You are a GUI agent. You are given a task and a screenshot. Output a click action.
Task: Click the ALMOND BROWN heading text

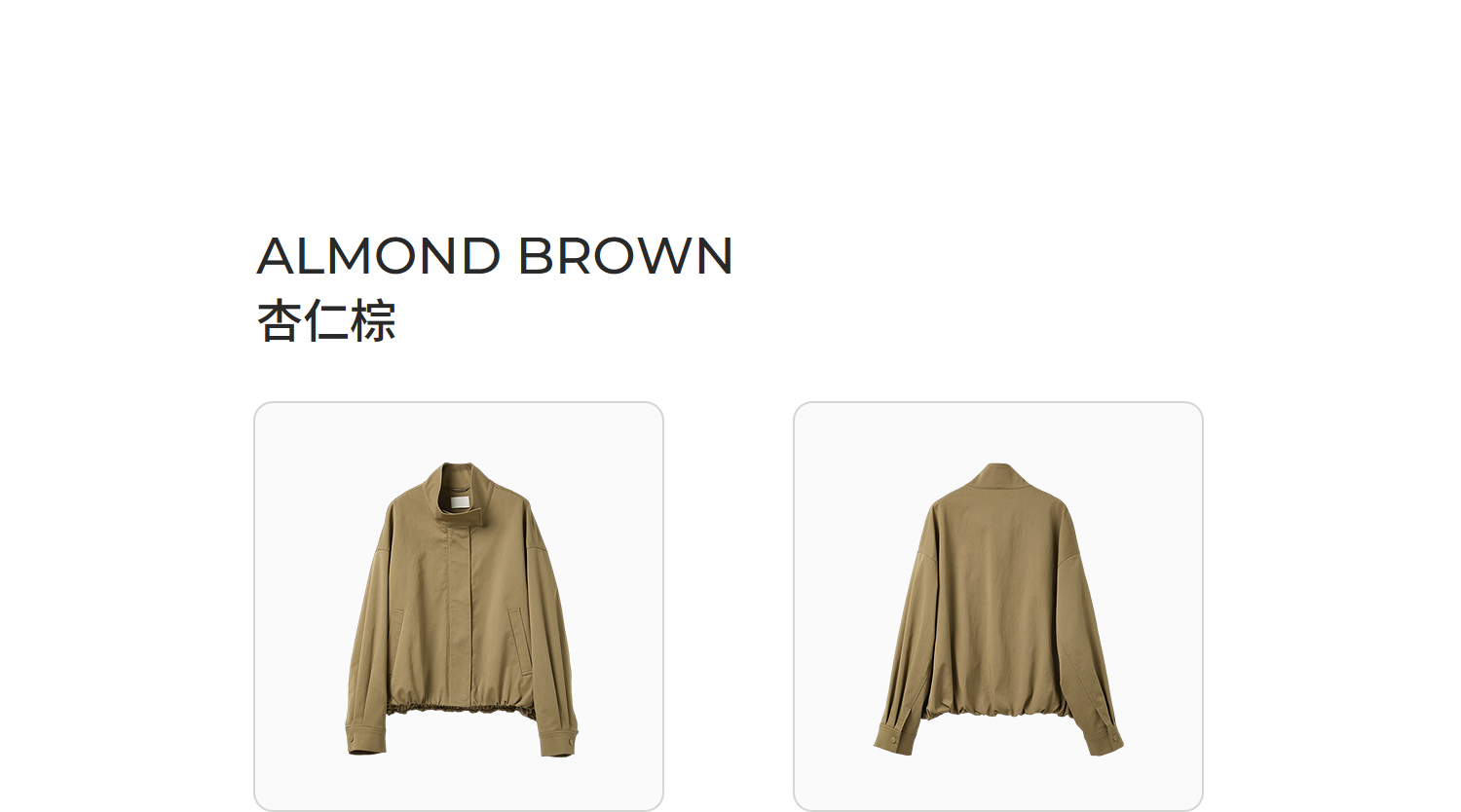pos(495,256)
